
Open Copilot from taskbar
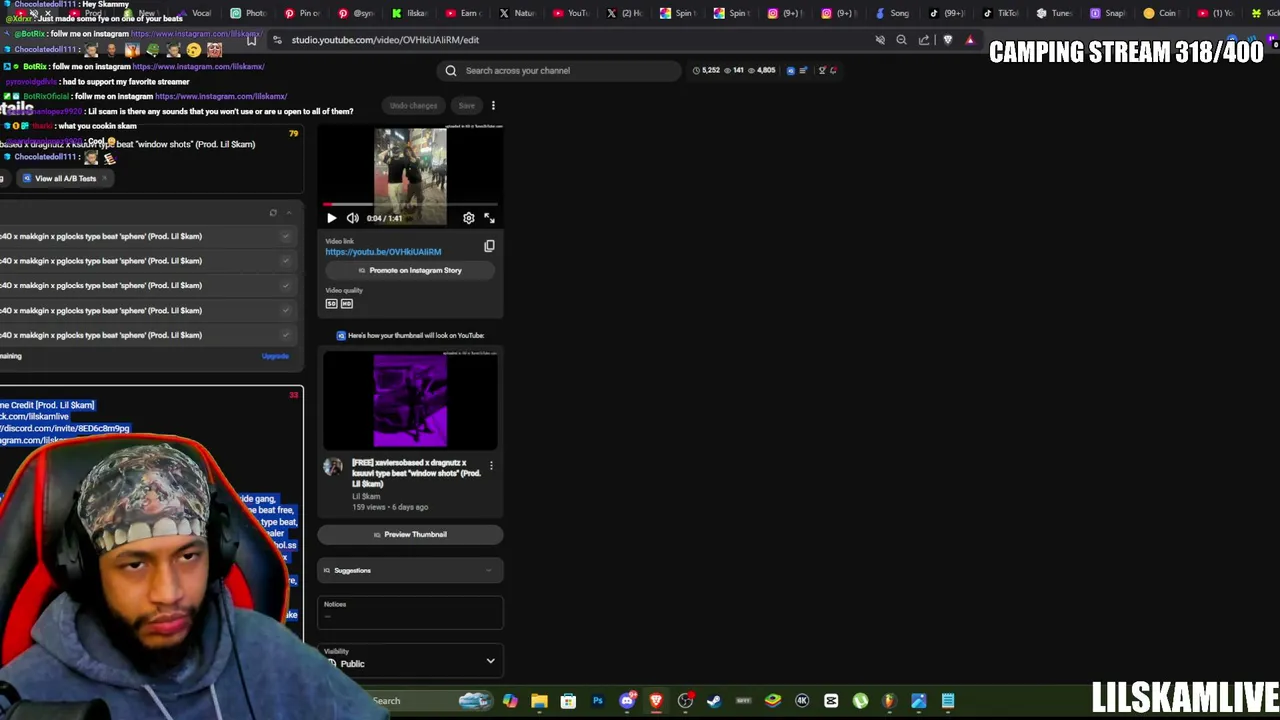coord(510,701)
